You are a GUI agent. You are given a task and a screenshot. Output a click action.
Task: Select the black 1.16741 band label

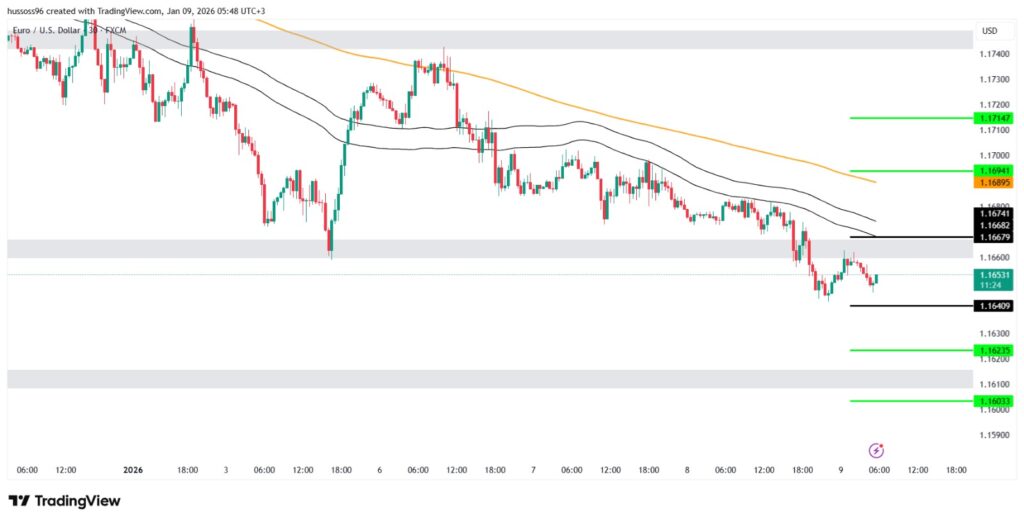pos(993,214)
